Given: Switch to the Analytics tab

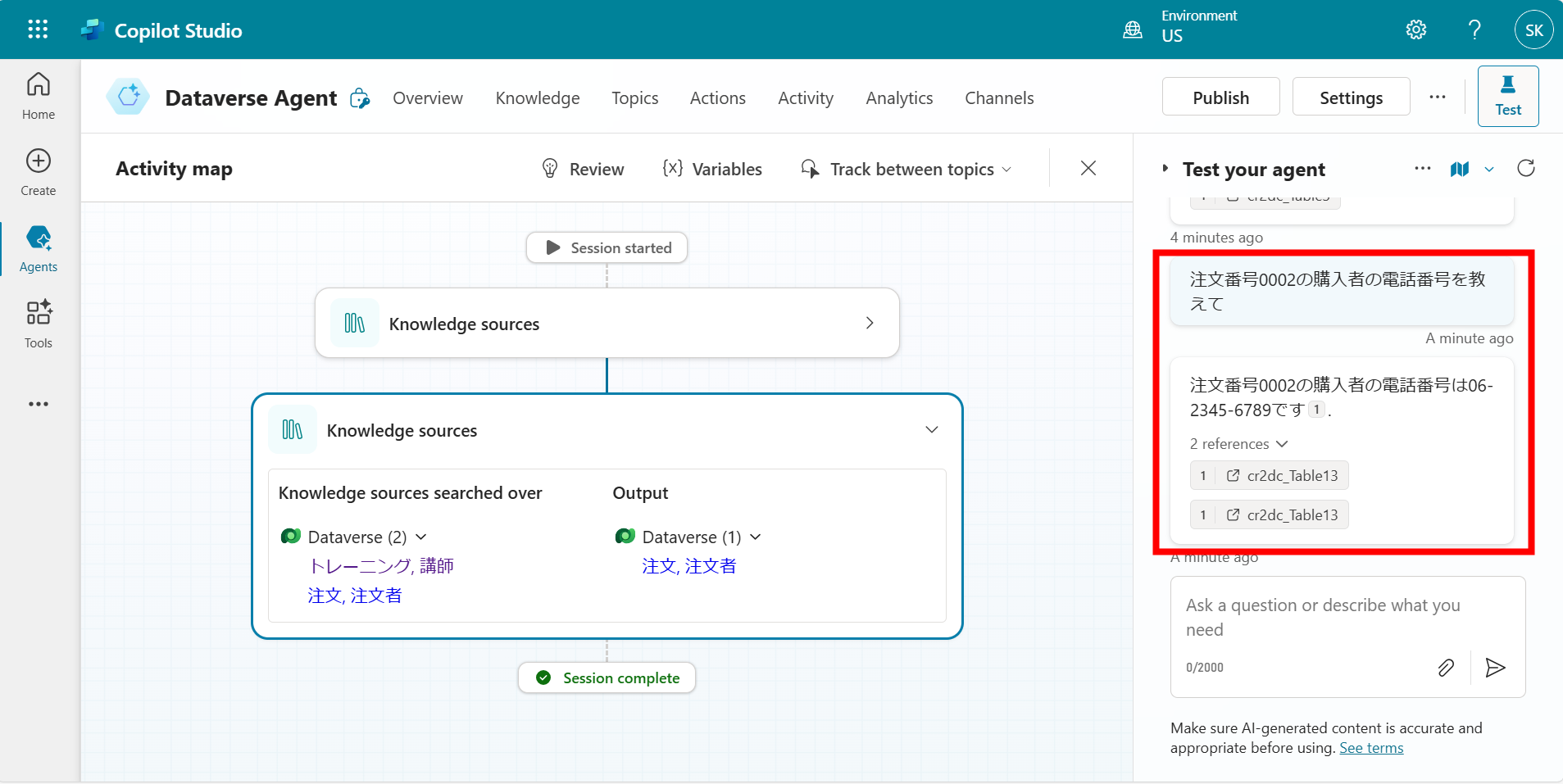Looking at the screenshot, I should pos(899,97).
